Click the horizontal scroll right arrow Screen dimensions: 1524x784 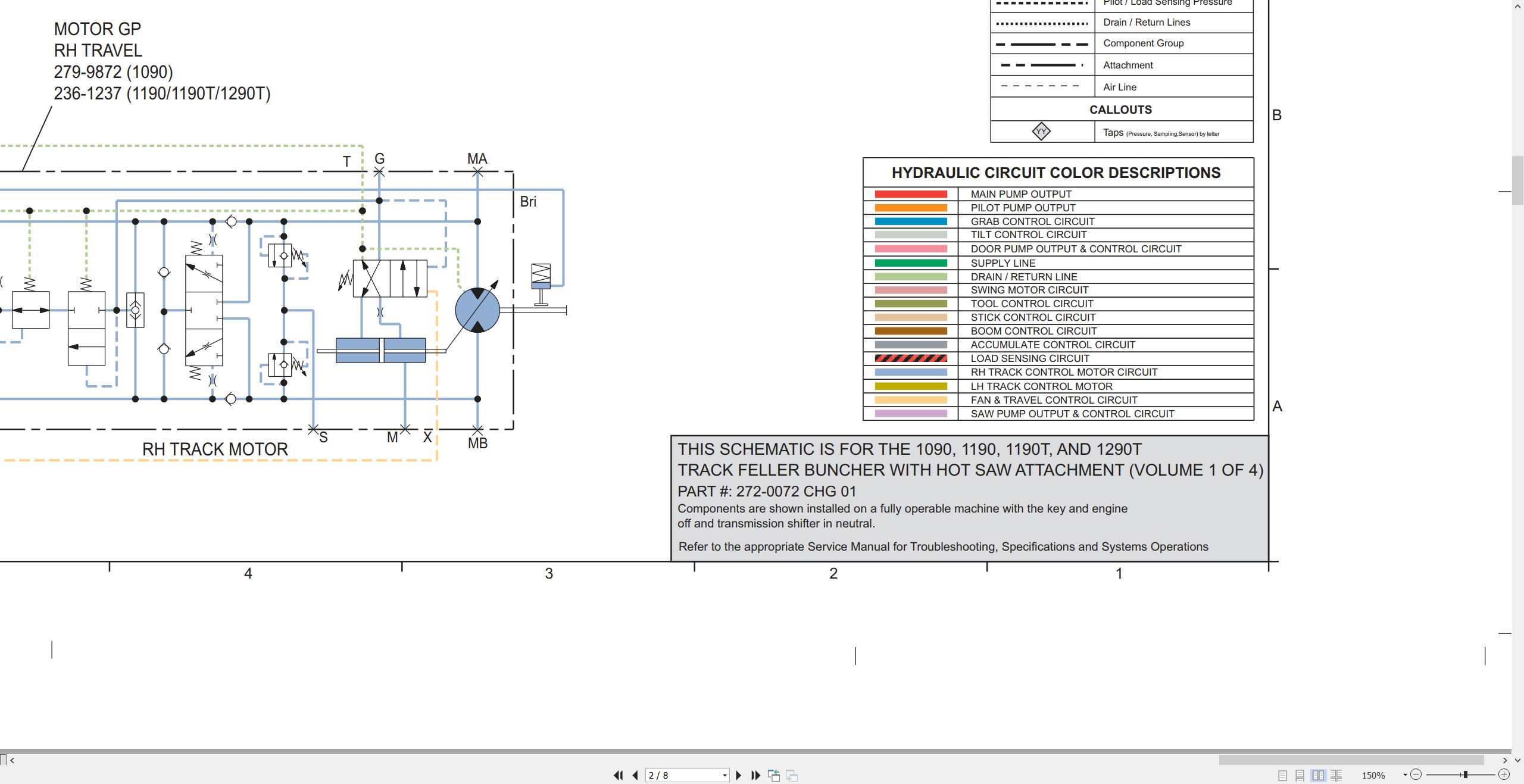tap(1505, 760)
